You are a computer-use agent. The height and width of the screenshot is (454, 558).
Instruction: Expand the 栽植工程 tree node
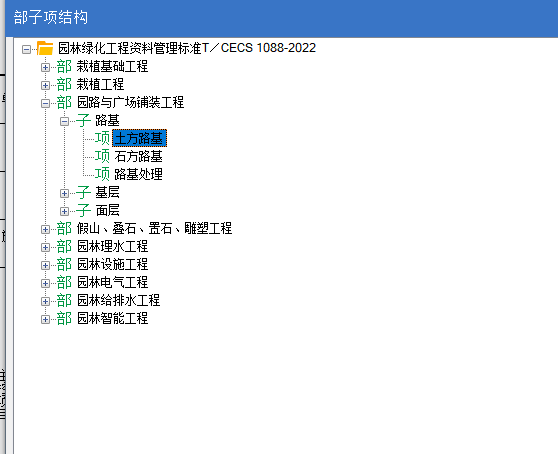pyautogui.click(x=45, y=85)
